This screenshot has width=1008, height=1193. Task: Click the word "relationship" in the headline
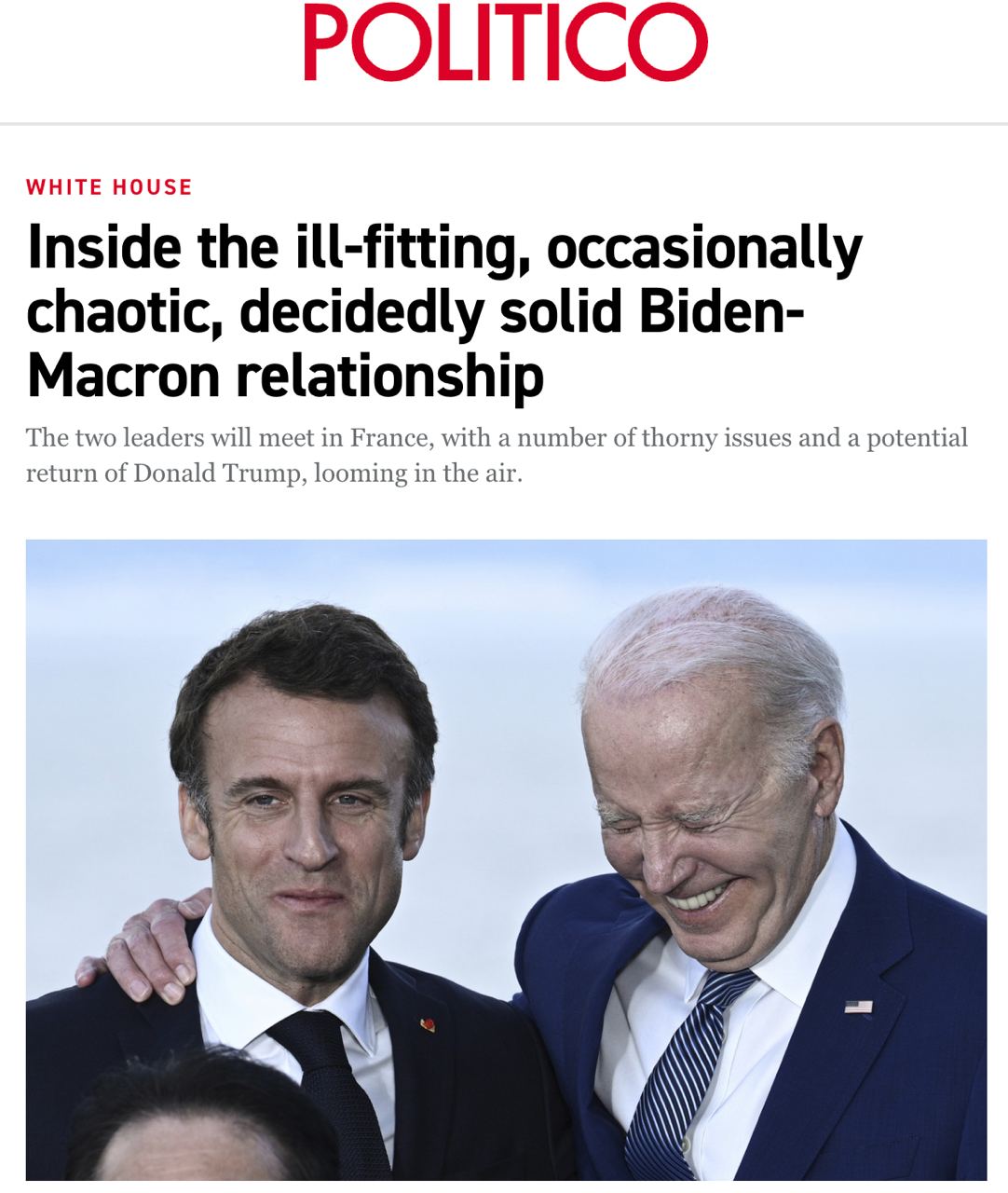coord(388,377)
